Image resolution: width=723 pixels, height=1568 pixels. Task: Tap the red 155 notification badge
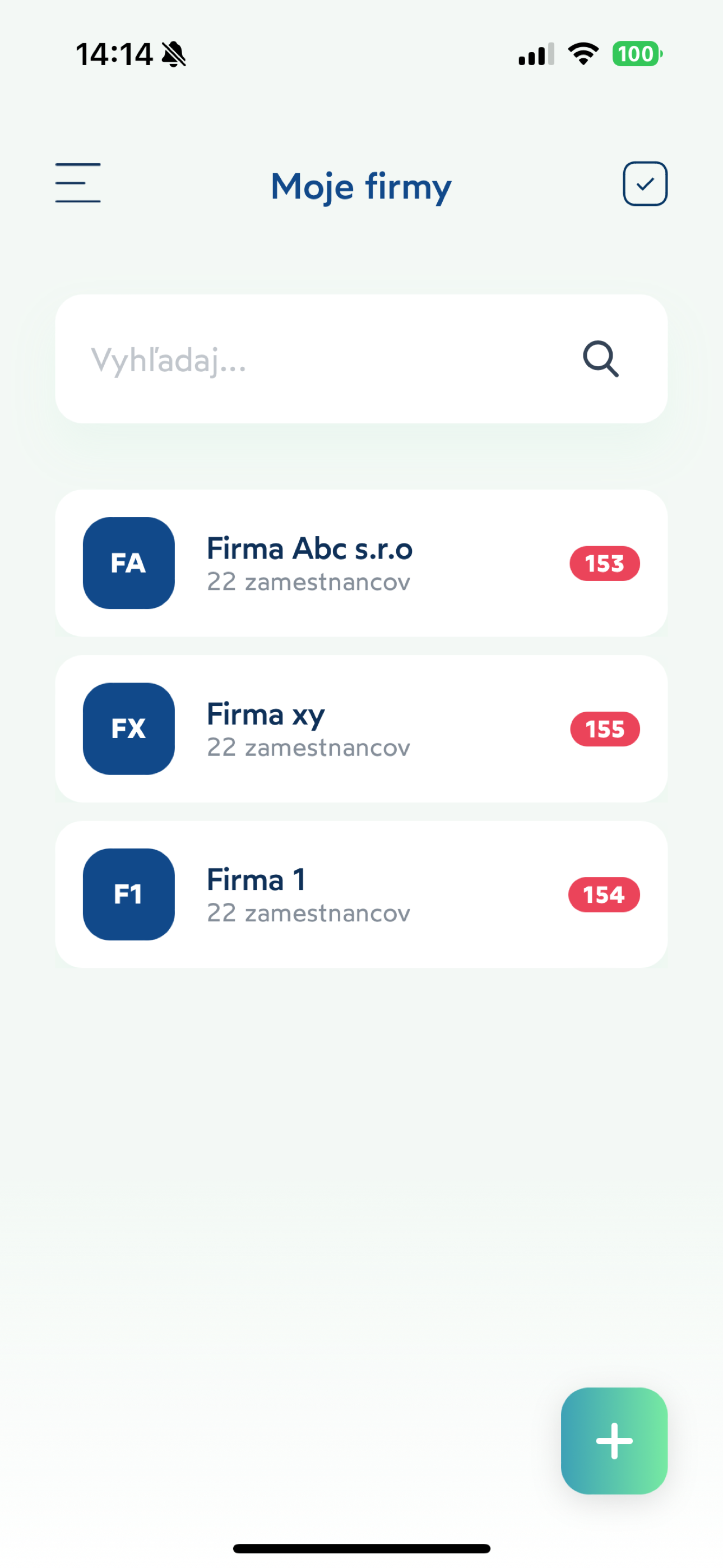click(604, 729)
